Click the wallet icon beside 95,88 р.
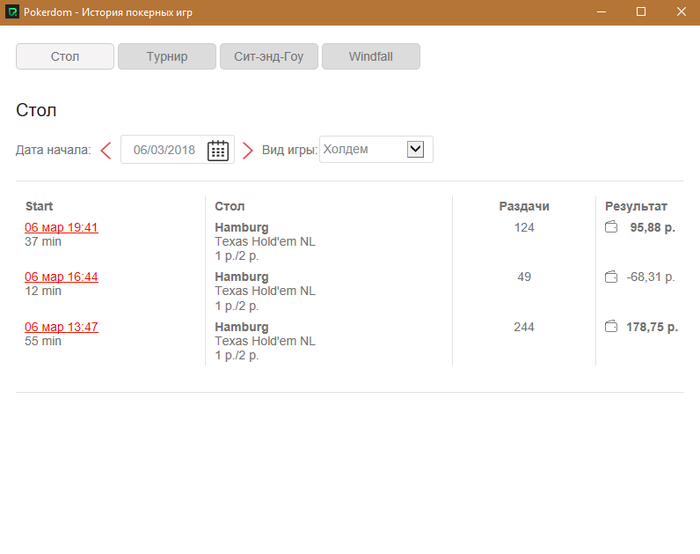The image size is (700, 554). (x=611, y=227)
